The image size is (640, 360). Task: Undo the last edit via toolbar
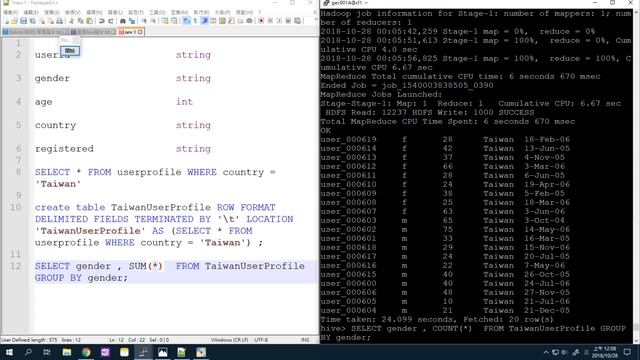pyautogui.click(x=101, y=21)
